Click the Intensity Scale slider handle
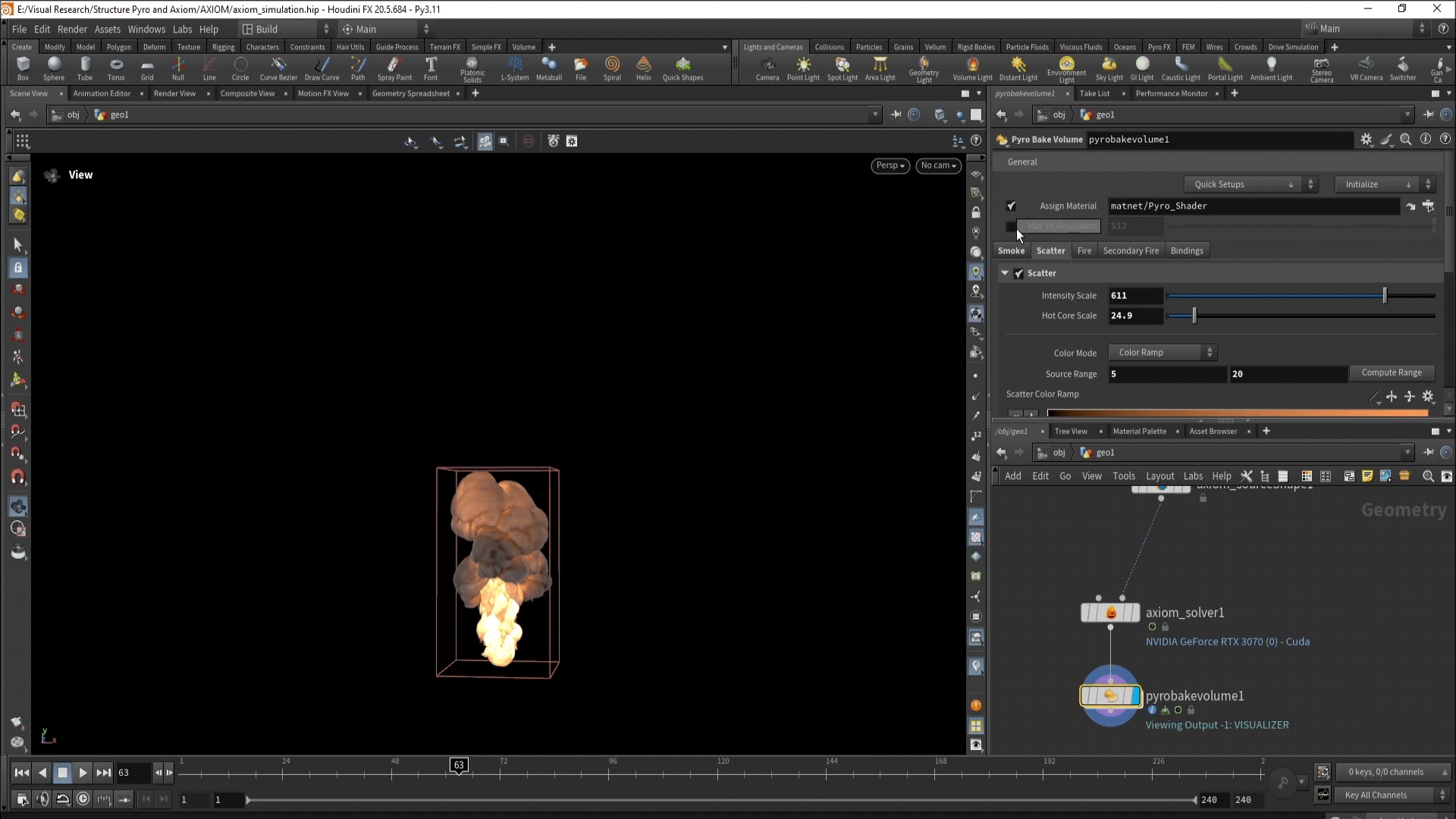Image resolution: width=1456 pixels, height=819 pixels. 1385,296
